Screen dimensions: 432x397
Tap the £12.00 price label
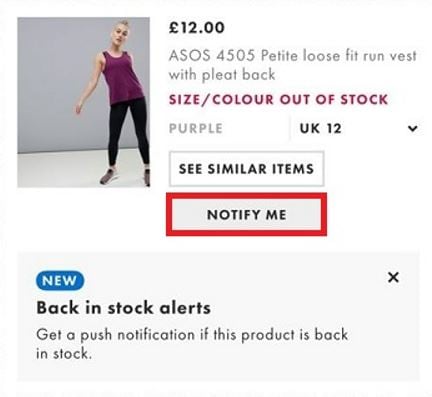(x=197, y=27)
